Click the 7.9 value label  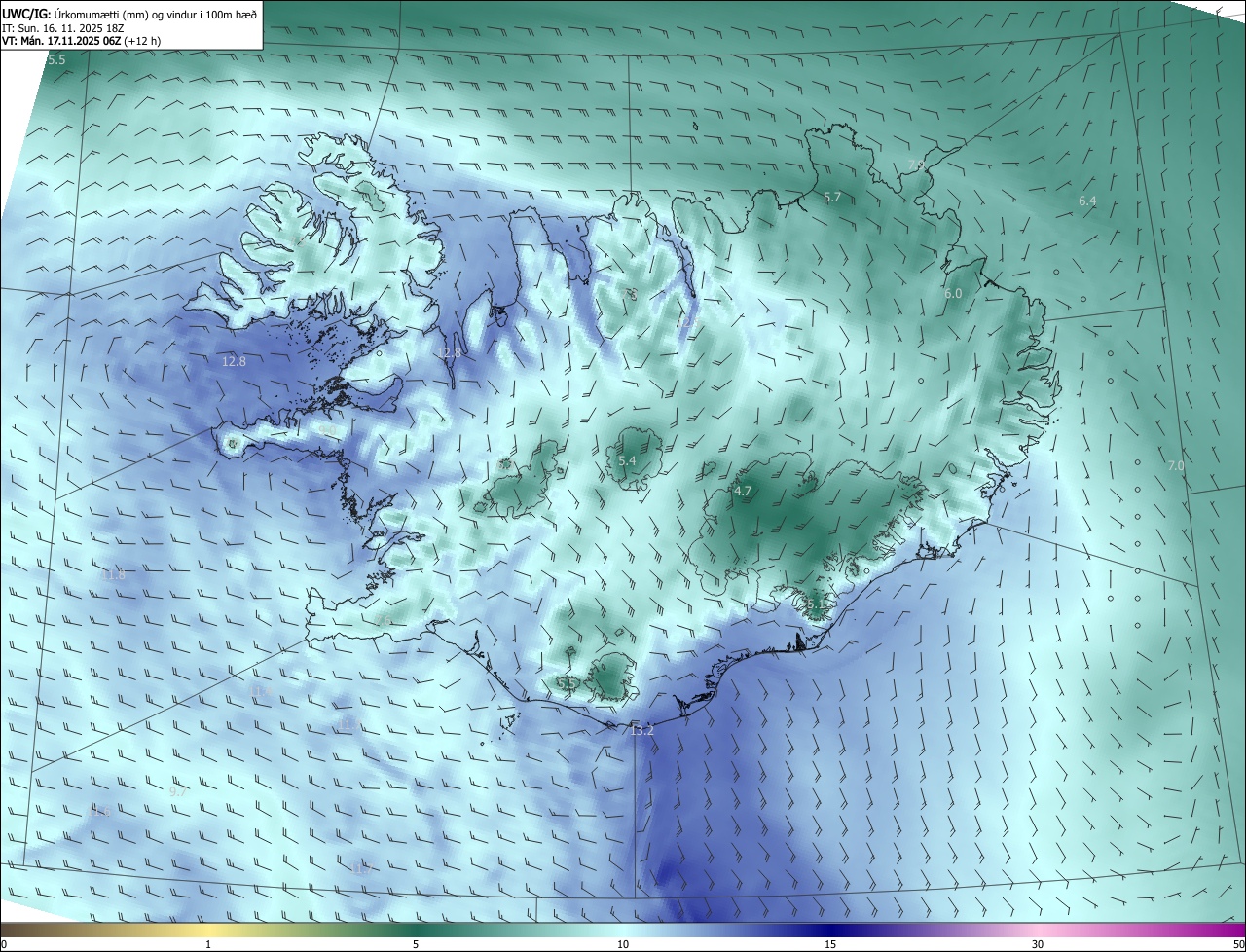(x=916, y=165)
